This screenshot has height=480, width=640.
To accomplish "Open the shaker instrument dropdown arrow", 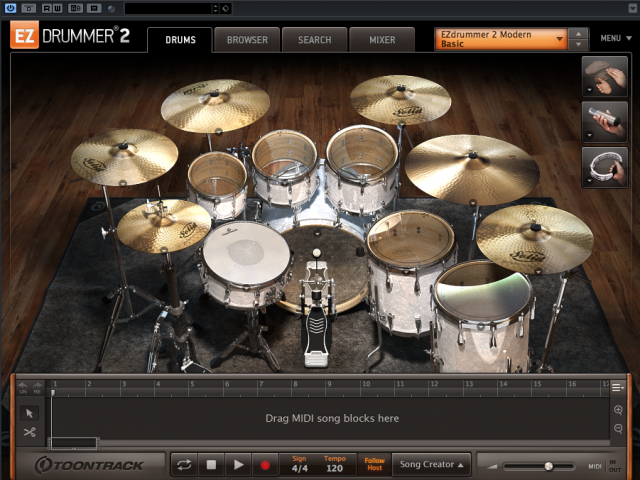I will [589, 135].
